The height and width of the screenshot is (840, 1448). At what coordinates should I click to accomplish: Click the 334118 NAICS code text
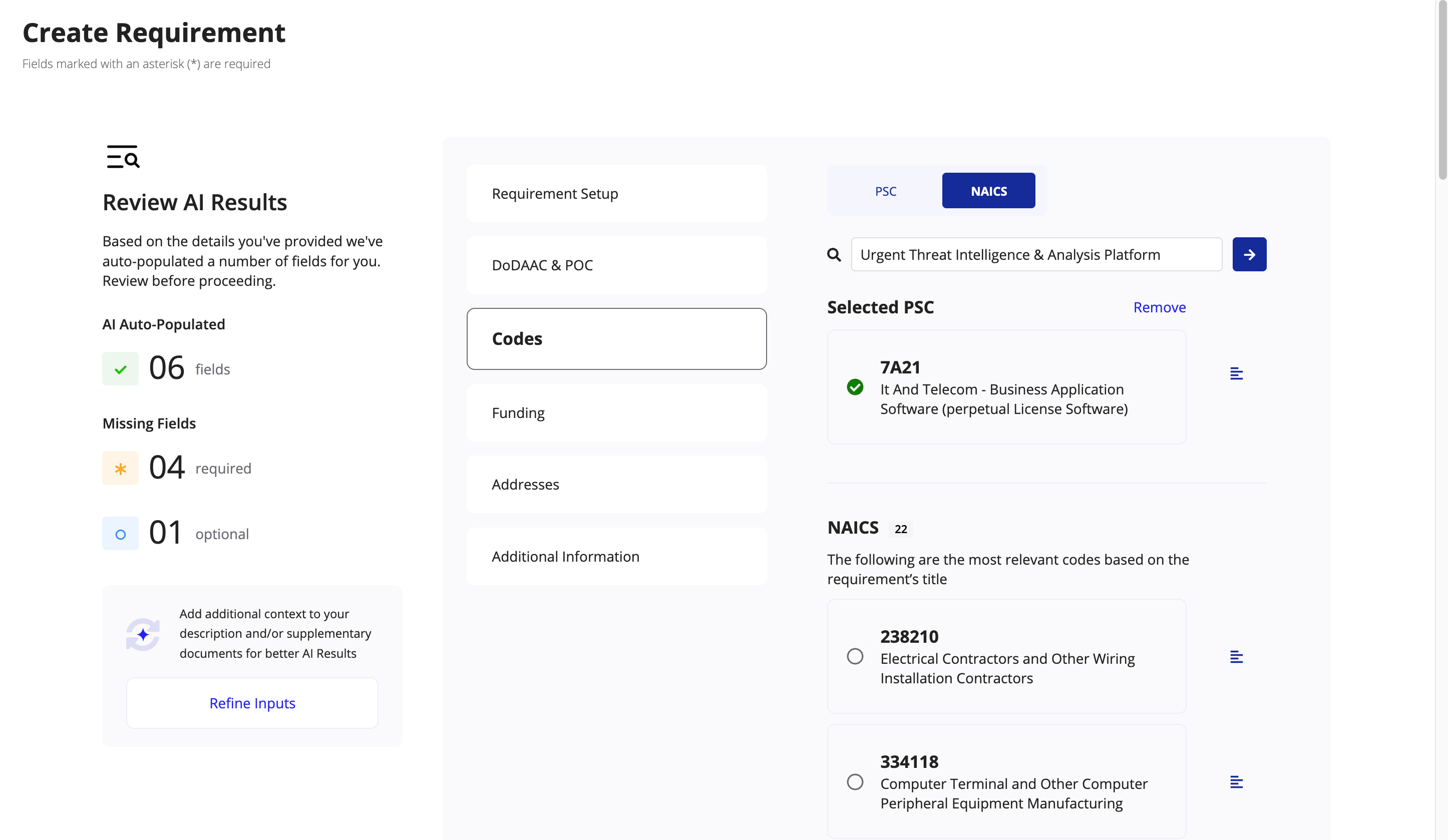(x=909, y=762)
